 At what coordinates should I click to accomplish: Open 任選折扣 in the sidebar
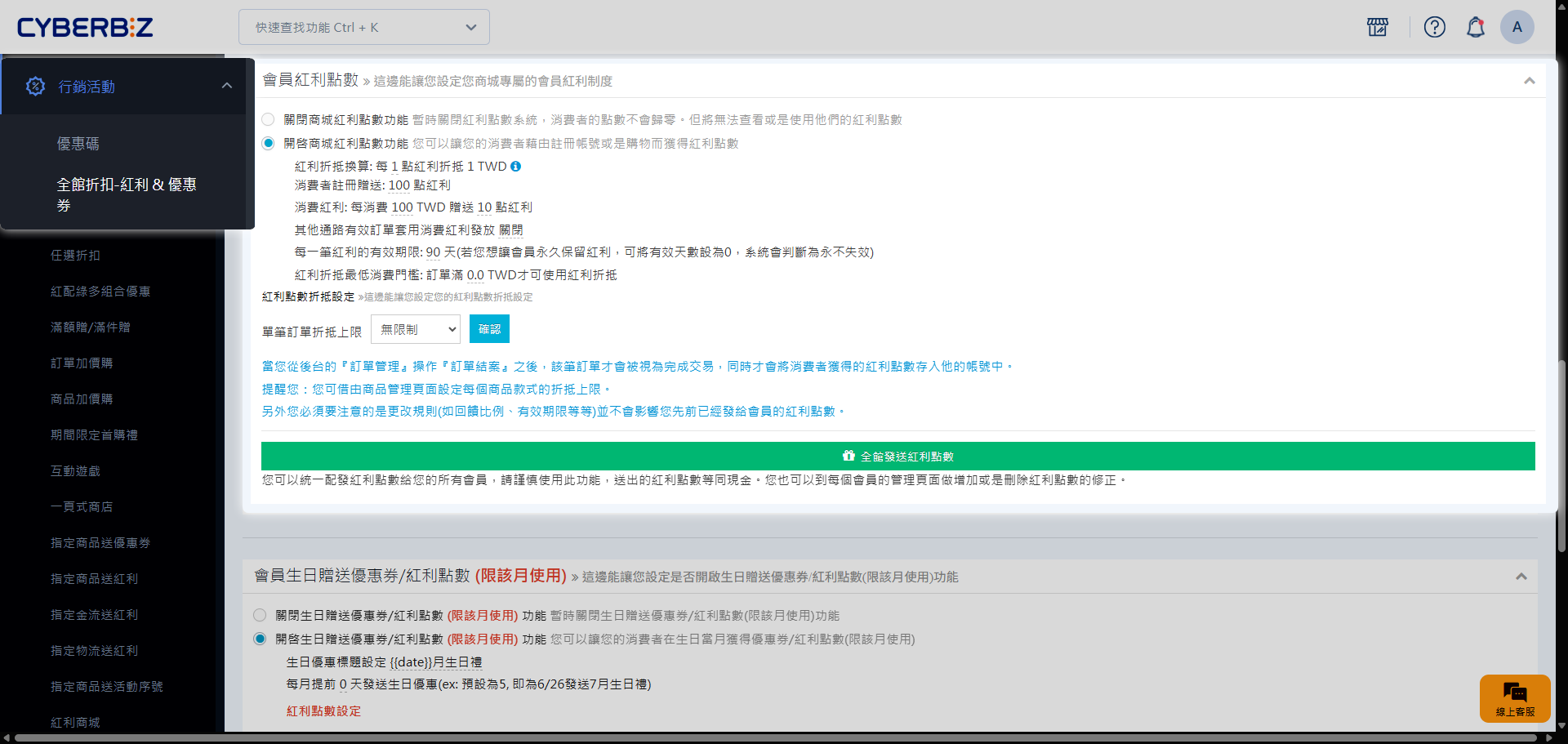coord(75,256)
